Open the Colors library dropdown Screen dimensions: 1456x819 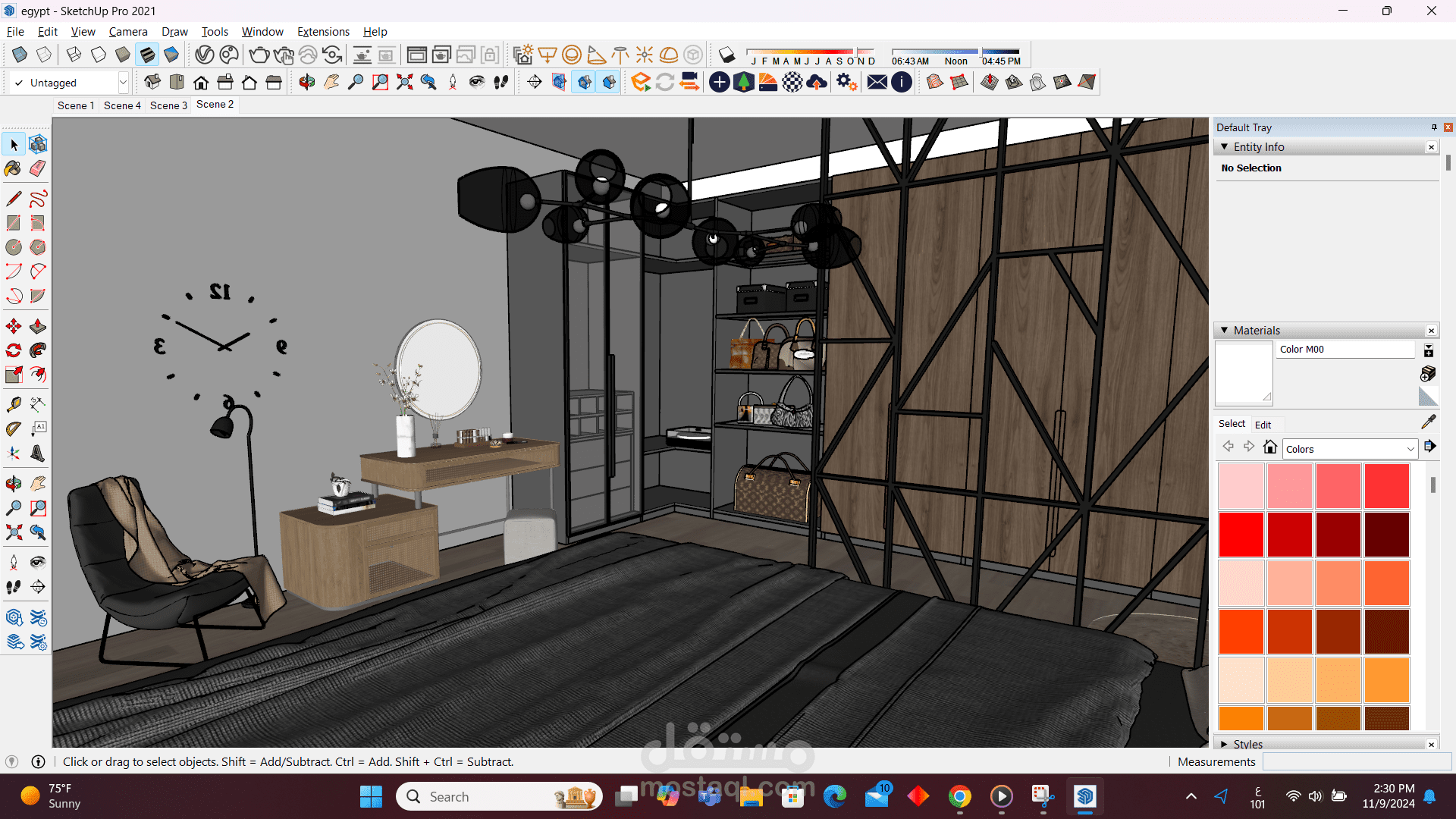1350,449
